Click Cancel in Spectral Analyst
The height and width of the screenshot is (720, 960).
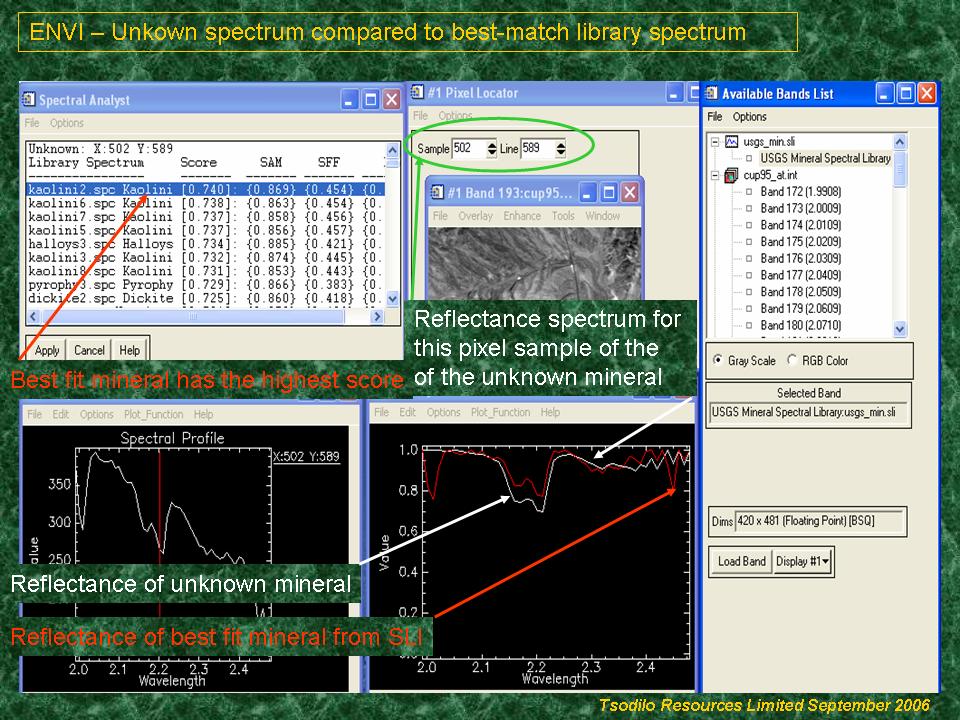[89, 350]
